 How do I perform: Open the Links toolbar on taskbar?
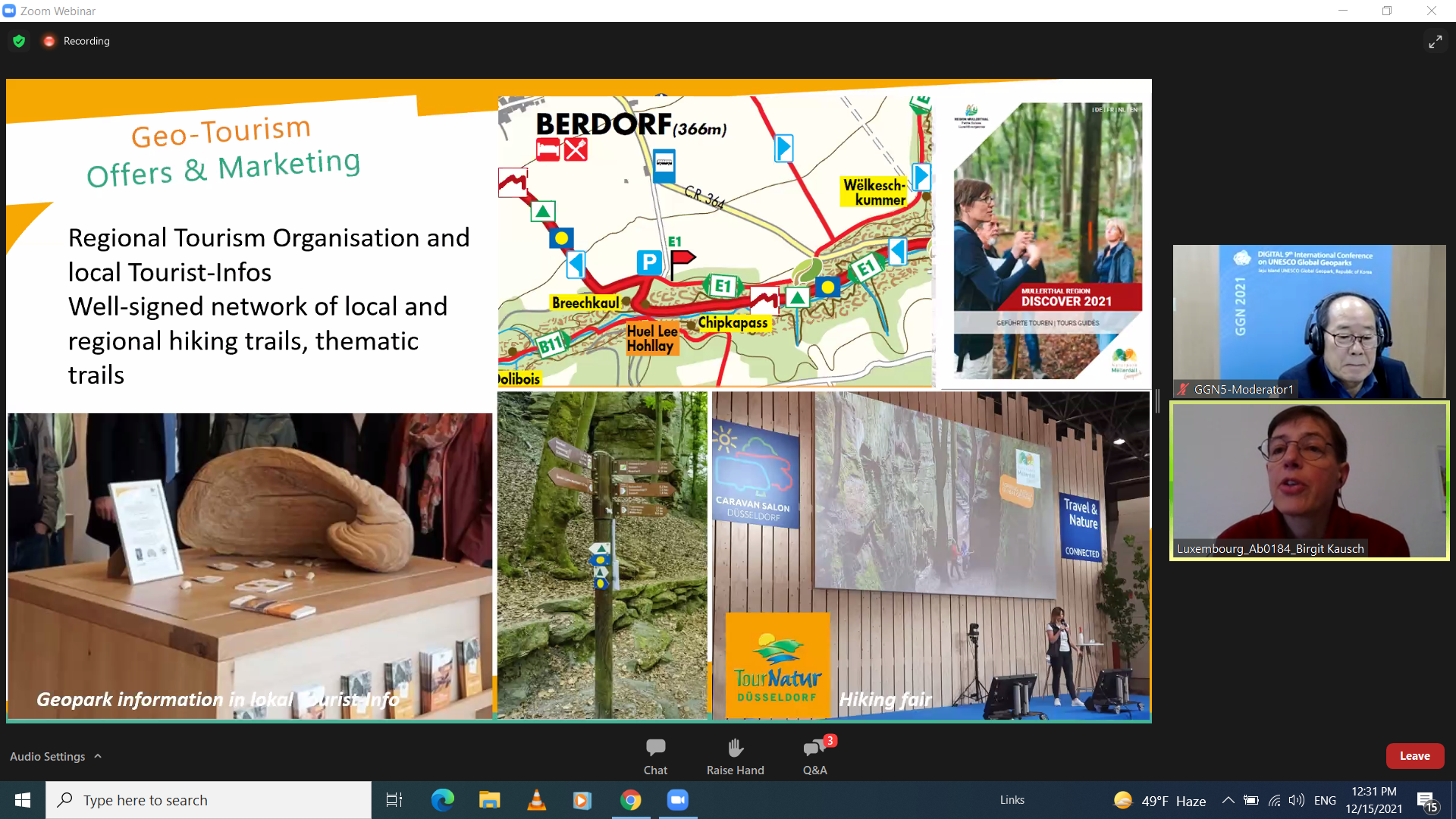pos(1012,800)
